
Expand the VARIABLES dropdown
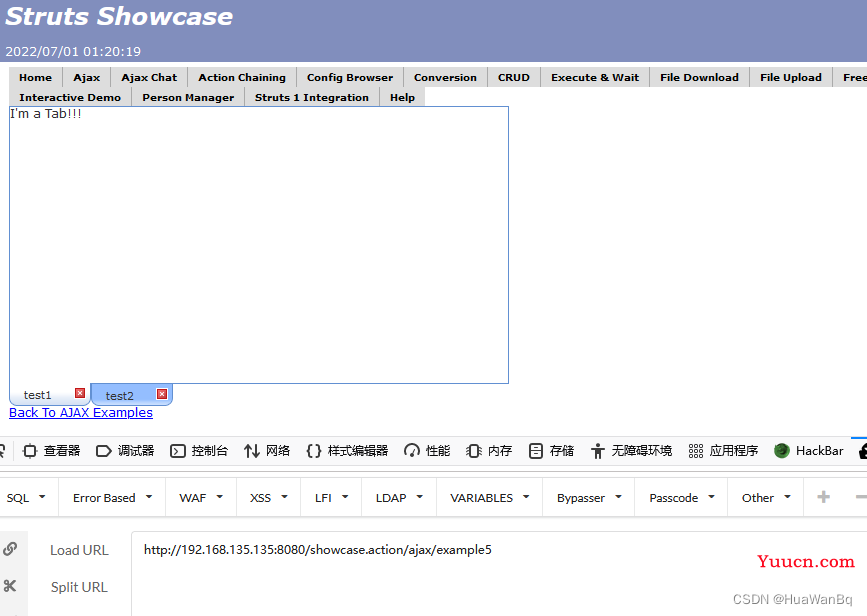click(x=490, y=498)
